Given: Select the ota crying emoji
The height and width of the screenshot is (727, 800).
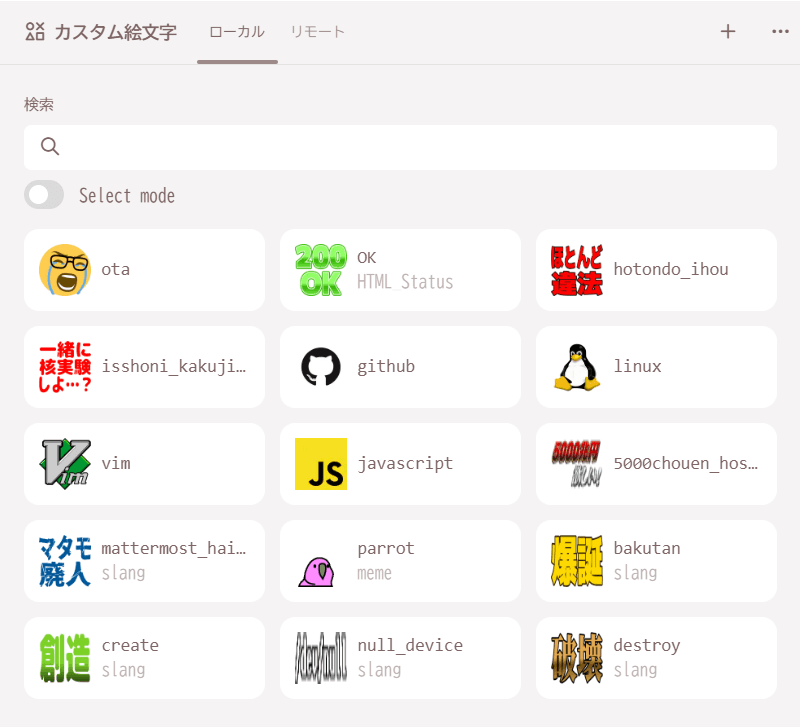Looking at the screenshot, I should point(144,270).
